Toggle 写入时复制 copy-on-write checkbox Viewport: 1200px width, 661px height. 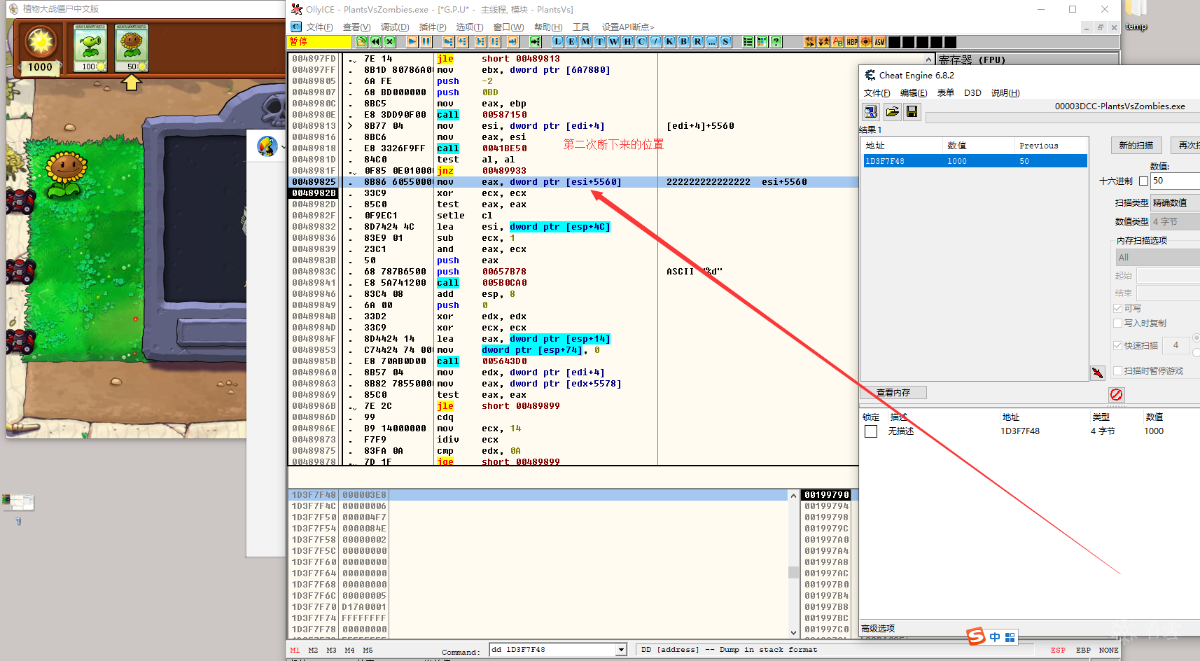pos(1118,323)
